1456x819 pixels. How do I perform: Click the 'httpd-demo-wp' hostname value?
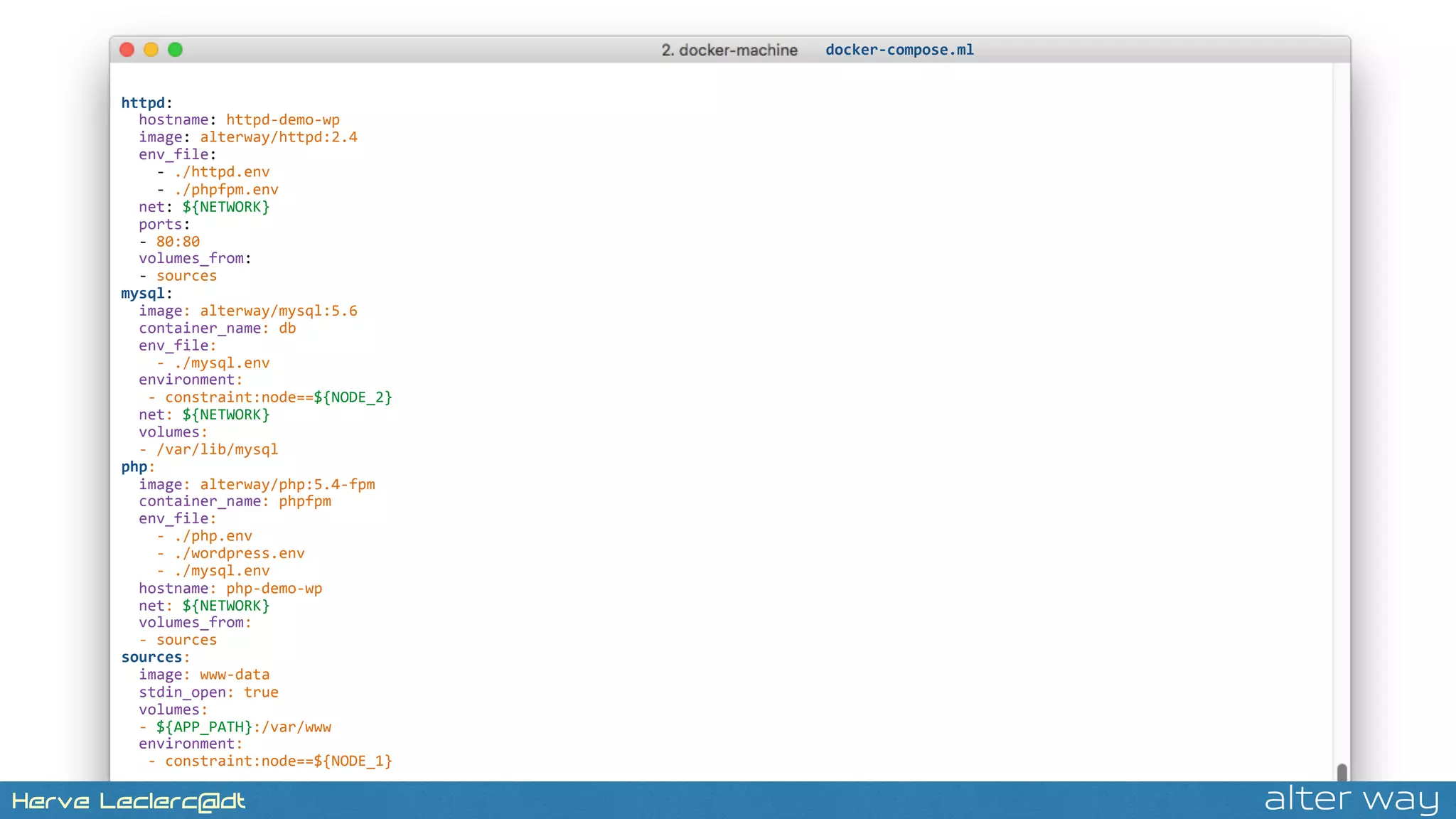point(283,120)
